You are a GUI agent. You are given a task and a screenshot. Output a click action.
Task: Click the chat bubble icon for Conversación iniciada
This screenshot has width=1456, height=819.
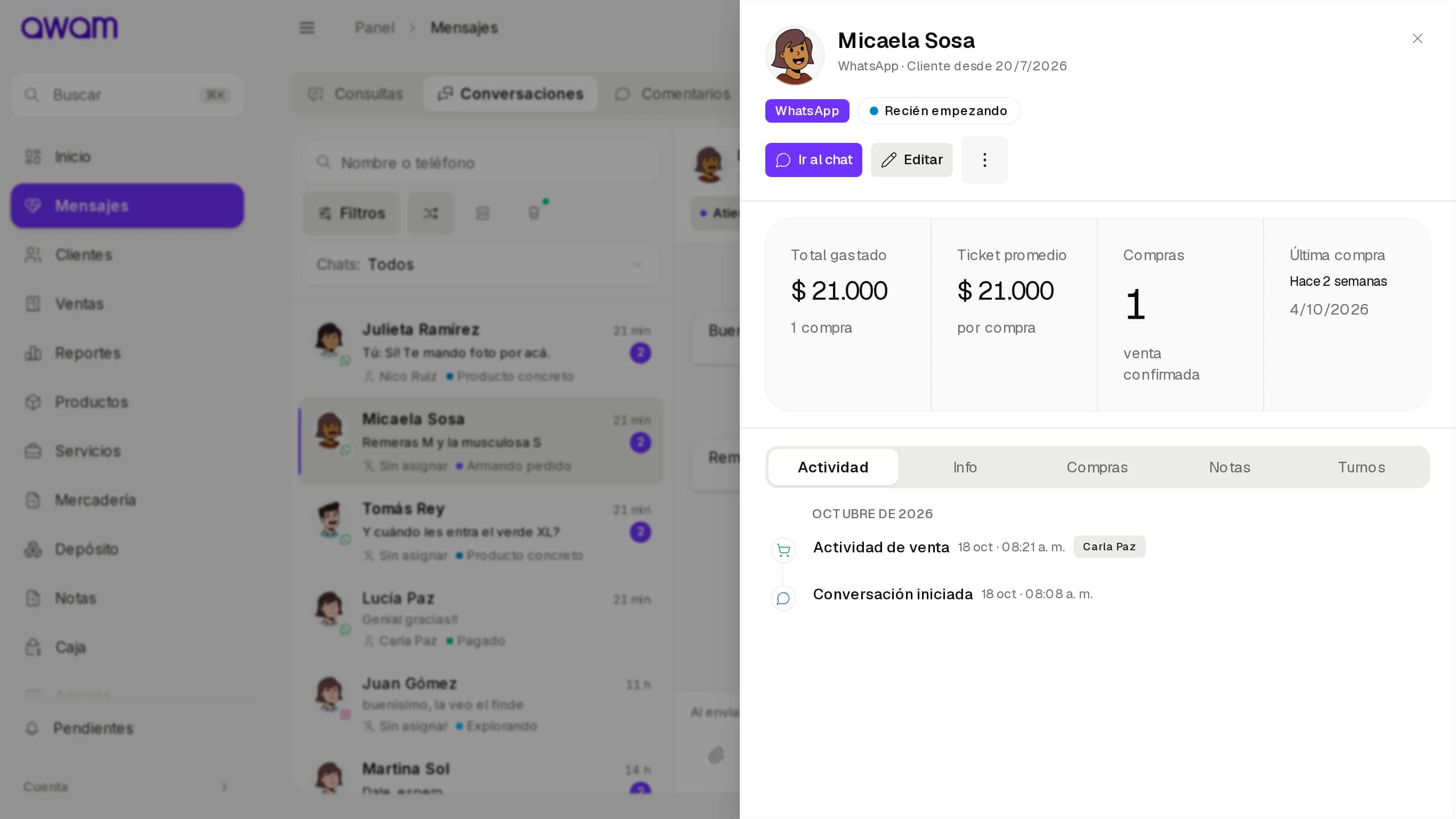[783, 598]
